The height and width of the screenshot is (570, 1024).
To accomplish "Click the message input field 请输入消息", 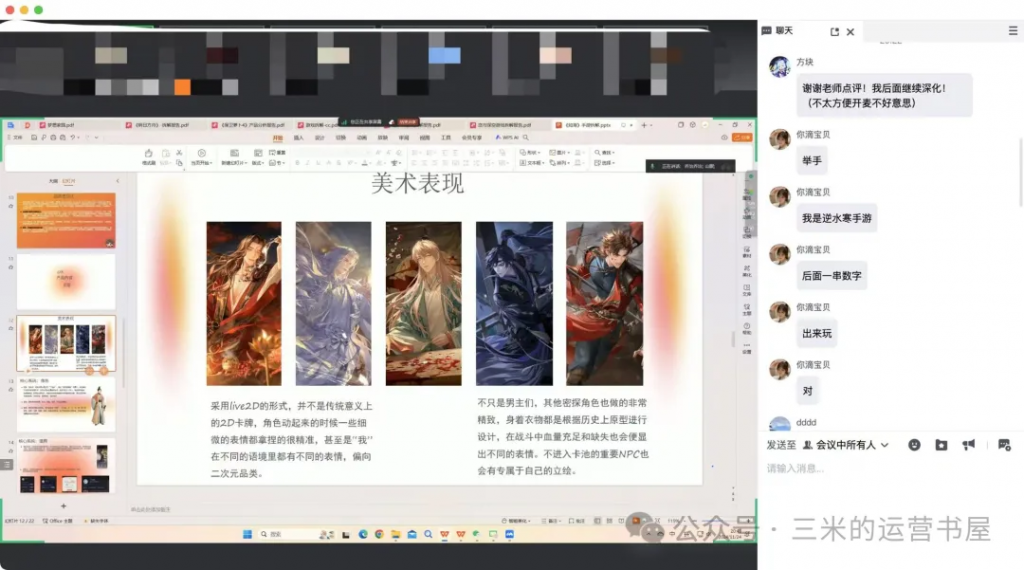I will point(880,469).
